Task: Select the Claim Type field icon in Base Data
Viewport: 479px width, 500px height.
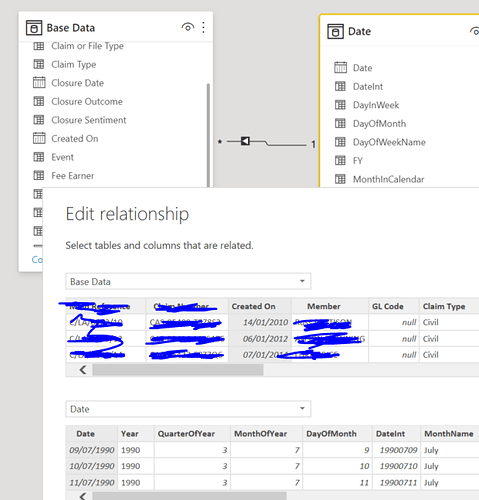Action: (39, 64)
